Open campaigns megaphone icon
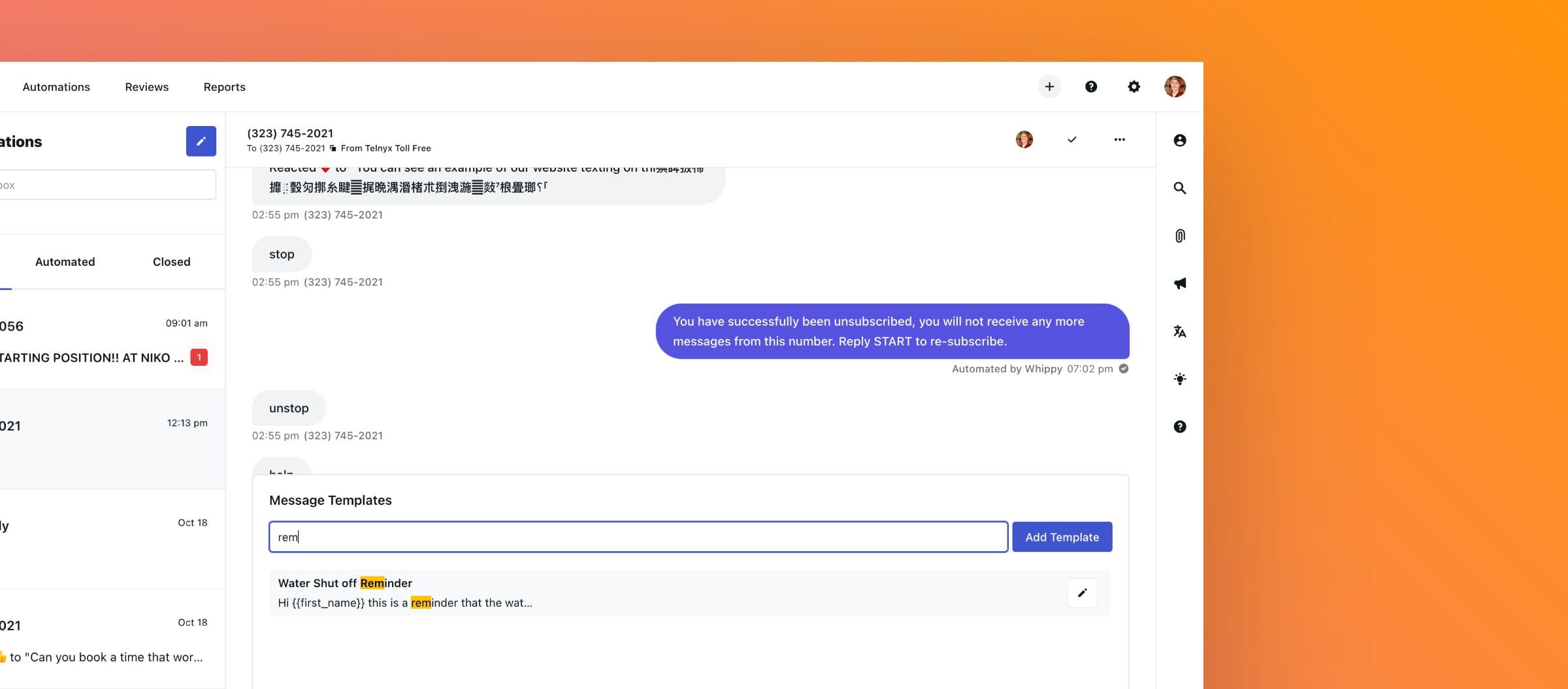The image size is (1568, 689). [x=1179, y=283]
